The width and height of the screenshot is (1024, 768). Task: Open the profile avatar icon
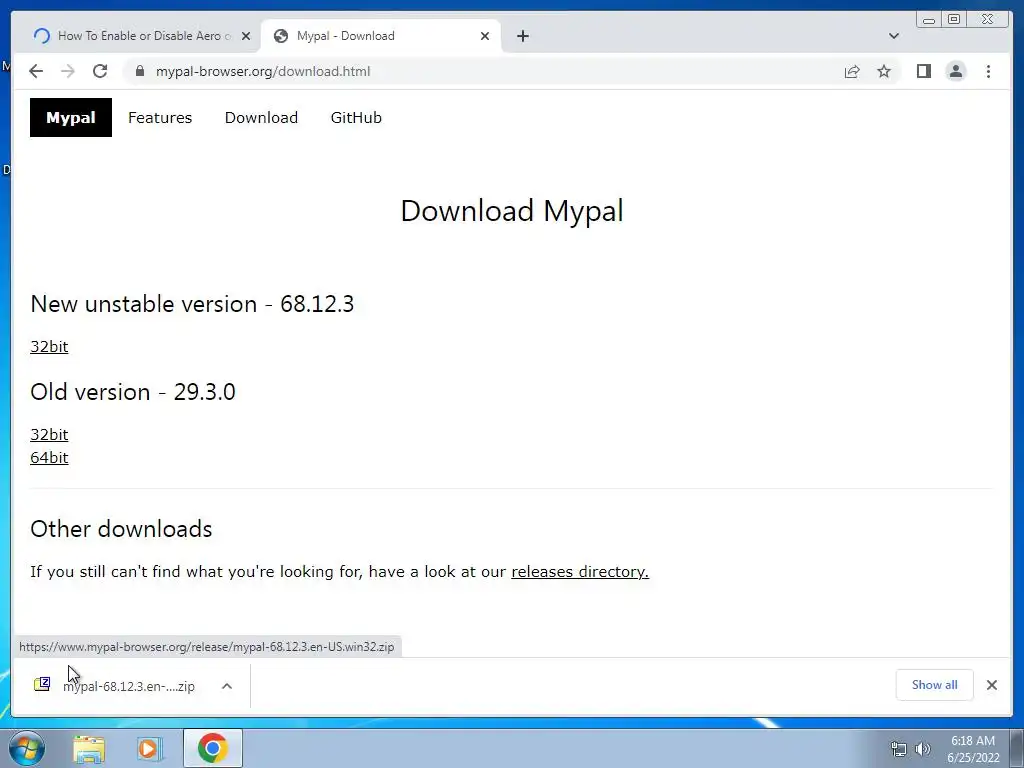point(955,71)
